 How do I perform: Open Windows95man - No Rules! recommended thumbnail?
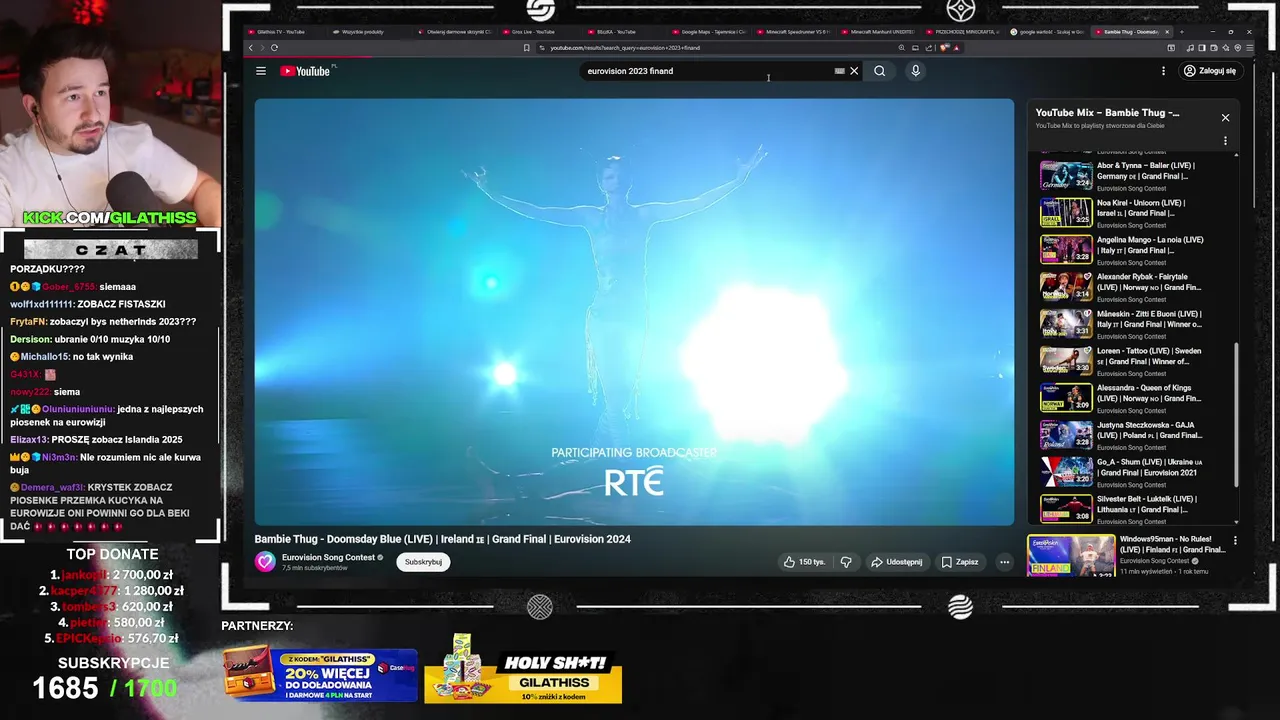[x=1071, y=557]
